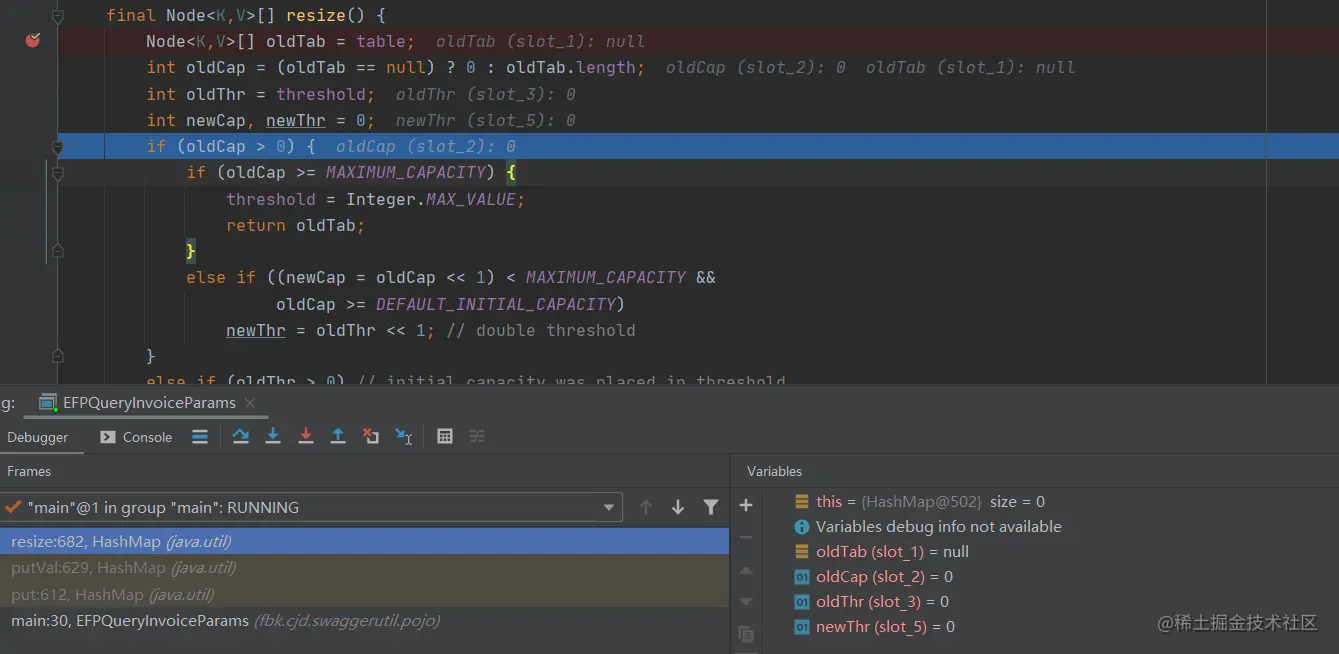Screen dimensions: 1339x654
Task: Select variable oldThr (slot_3) = 0
Action: pyautogui.click(x=871, y=601)
